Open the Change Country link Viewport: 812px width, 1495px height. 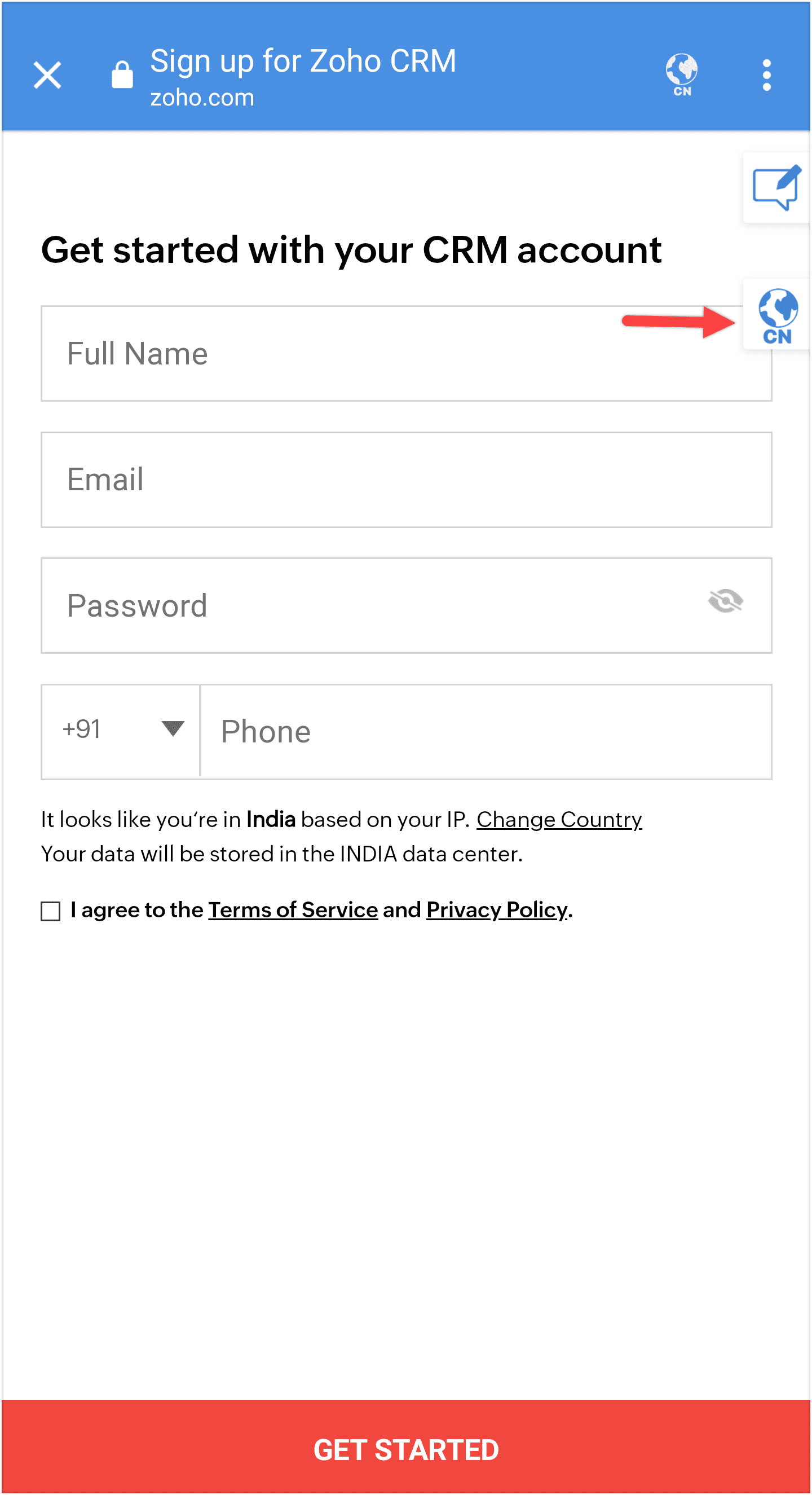pyautogui.click(x=559, y=819)
